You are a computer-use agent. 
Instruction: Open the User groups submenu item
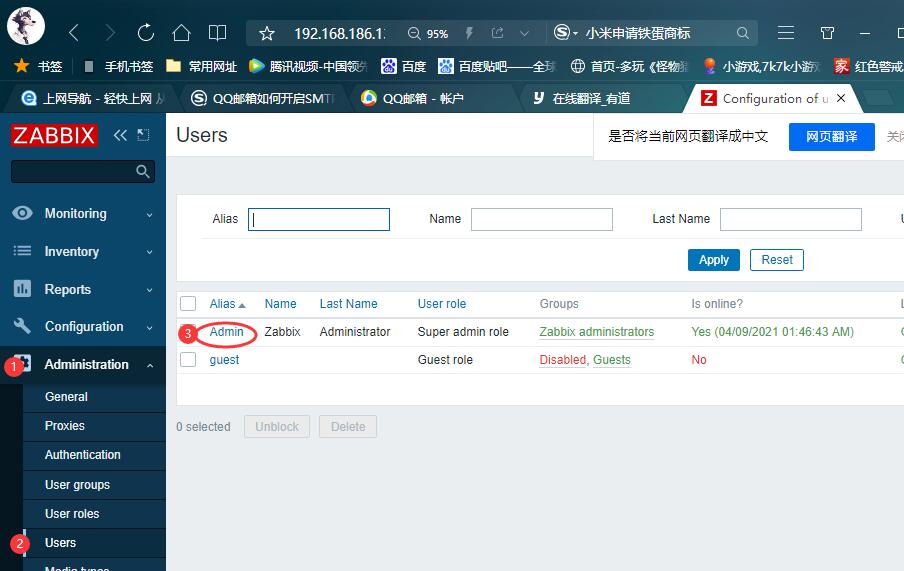click(95, 484)
